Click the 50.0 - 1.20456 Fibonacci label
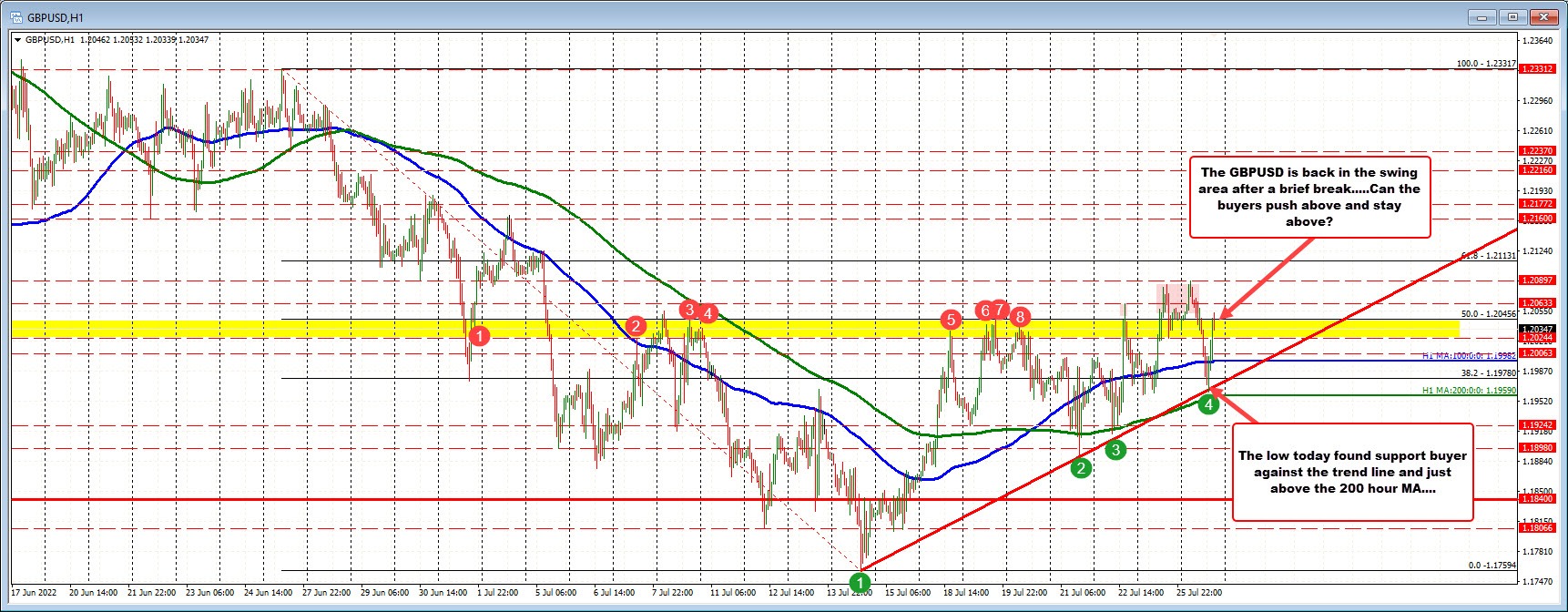The width and height of the screenshot is (1568, 612). point(1489,314)
